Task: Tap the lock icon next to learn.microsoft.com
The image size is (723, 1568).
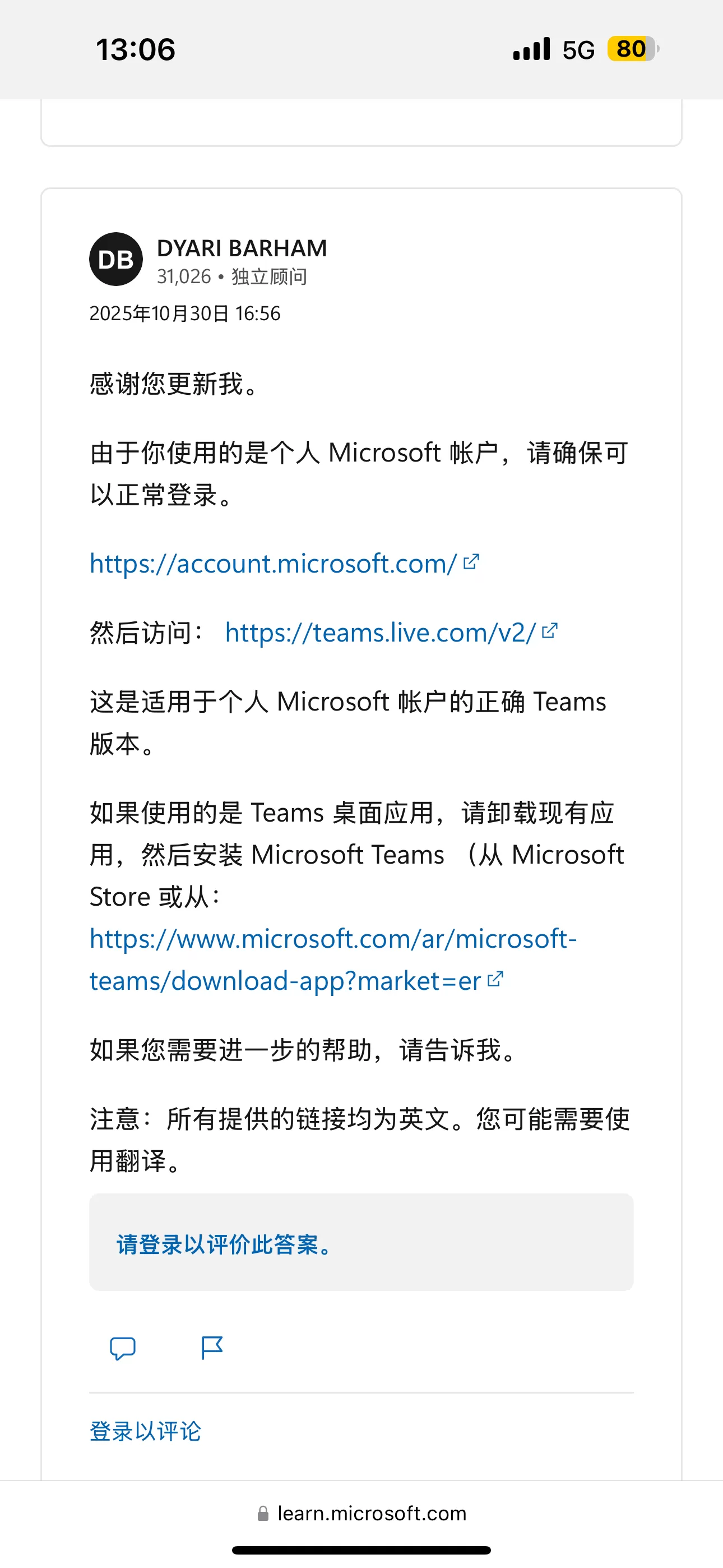Action: [x=264, y=1513]
